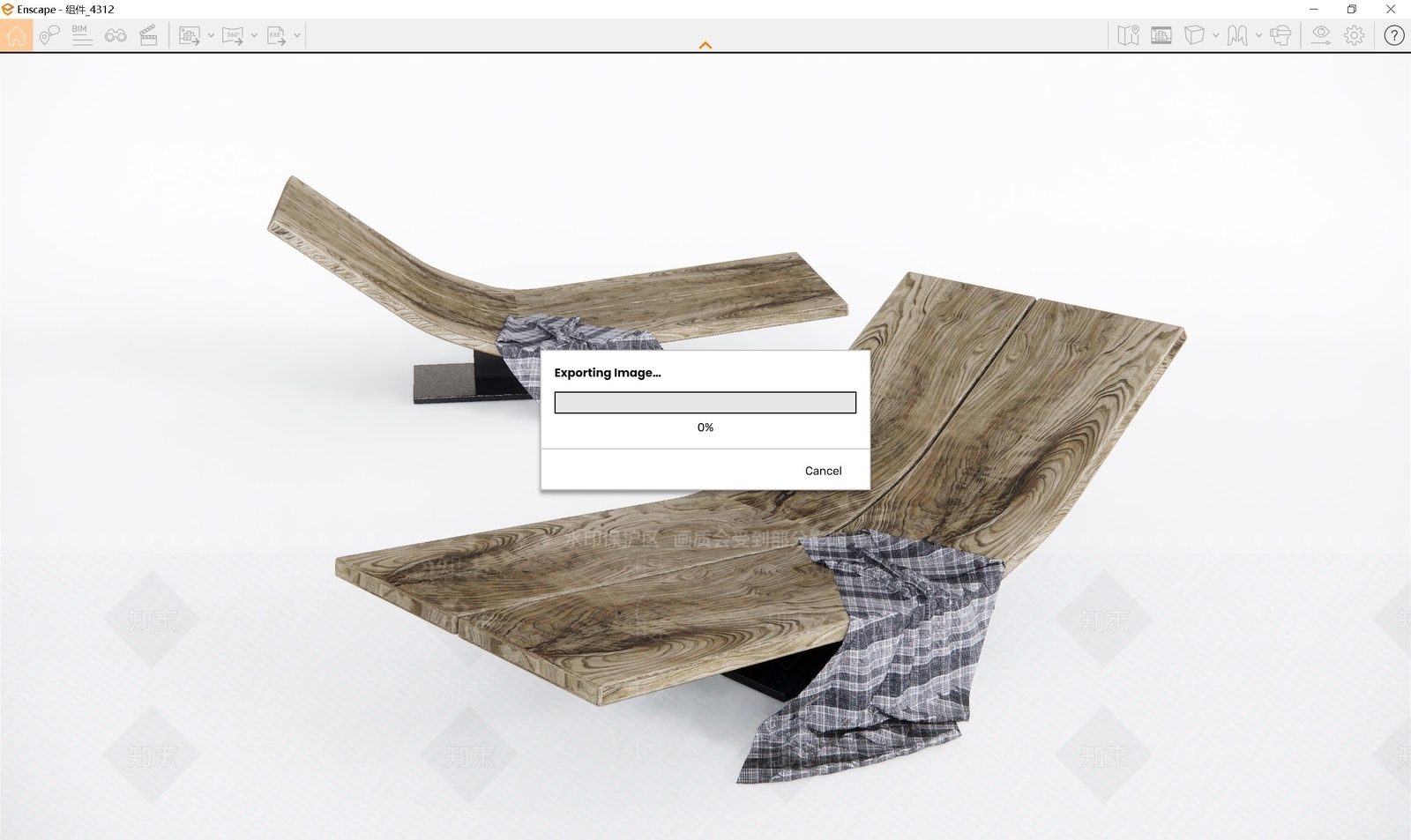Open the video editor clapperboard icon

click(149, 35)
